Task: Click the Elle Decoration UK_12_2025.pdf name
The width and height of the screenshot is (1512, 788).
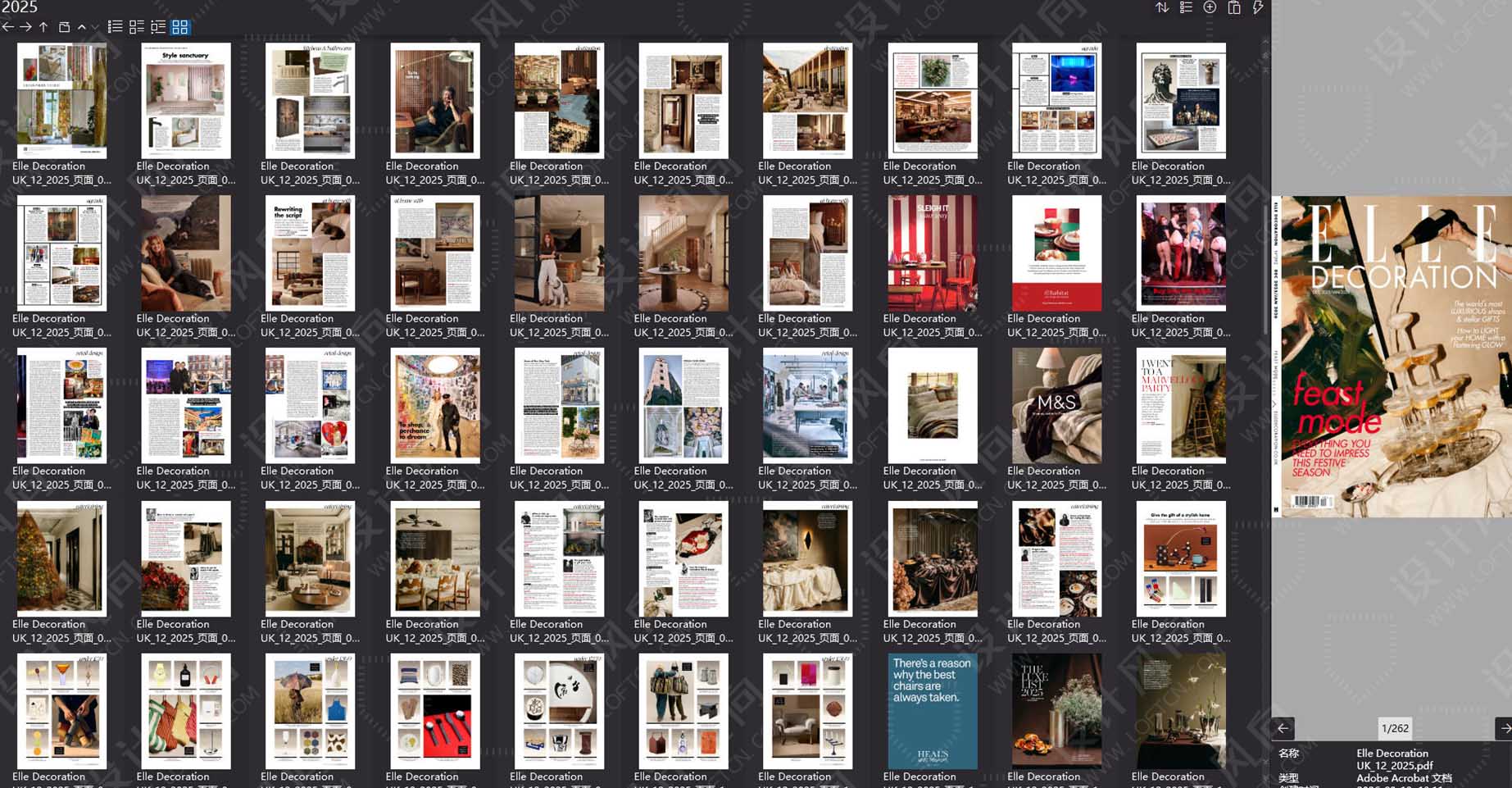Action: click(x=1393, y=758)
